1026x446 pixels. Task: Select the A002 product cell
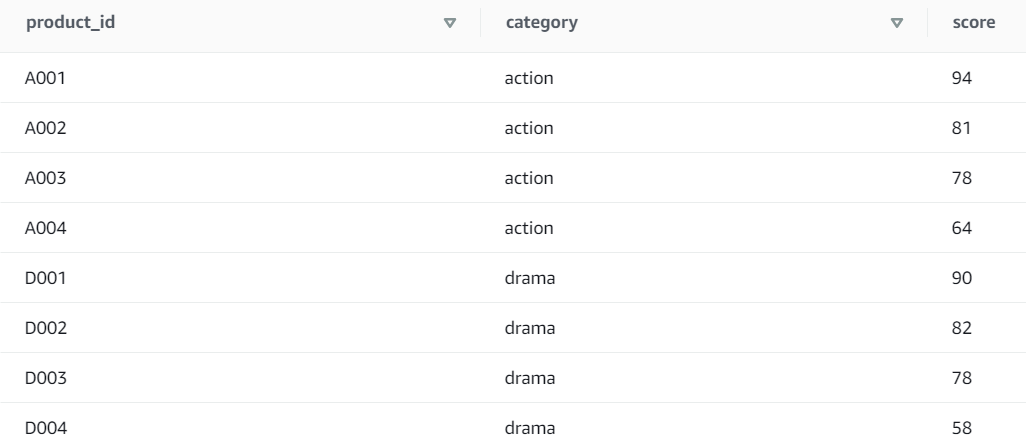45,128
